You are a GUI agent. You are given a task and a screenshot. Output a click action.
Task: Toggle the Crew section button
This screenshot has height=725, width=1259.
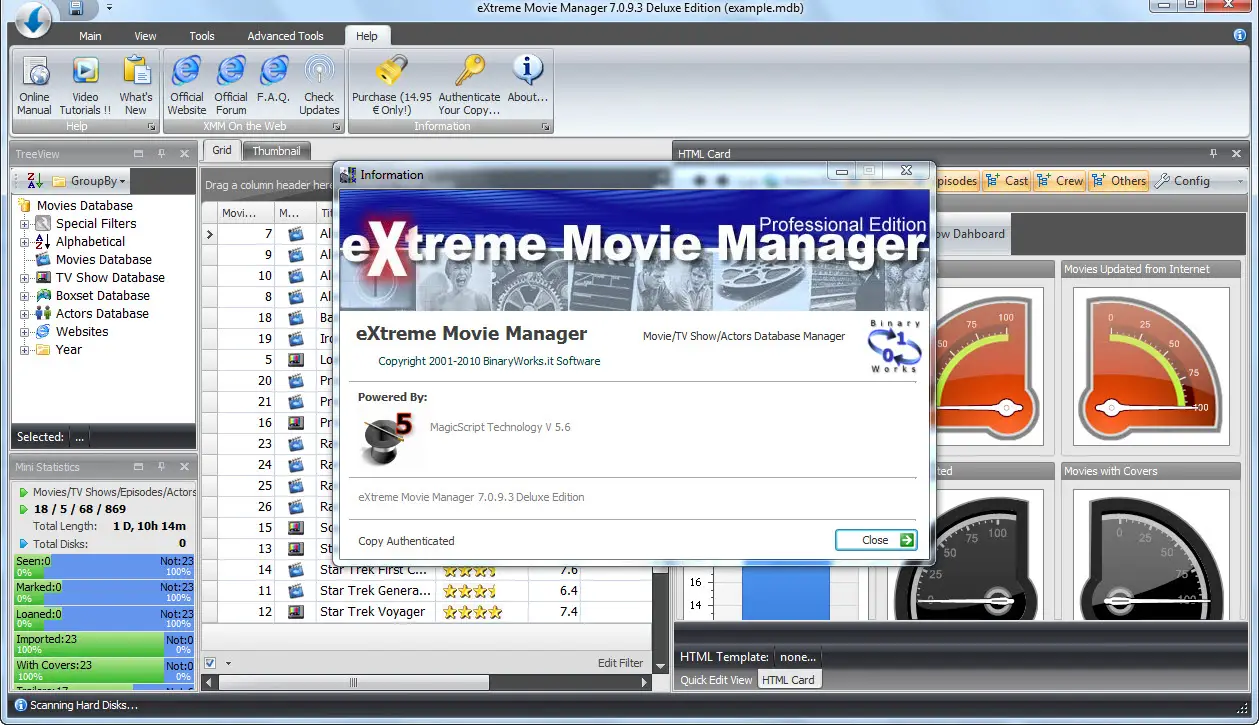point(1060,181)
